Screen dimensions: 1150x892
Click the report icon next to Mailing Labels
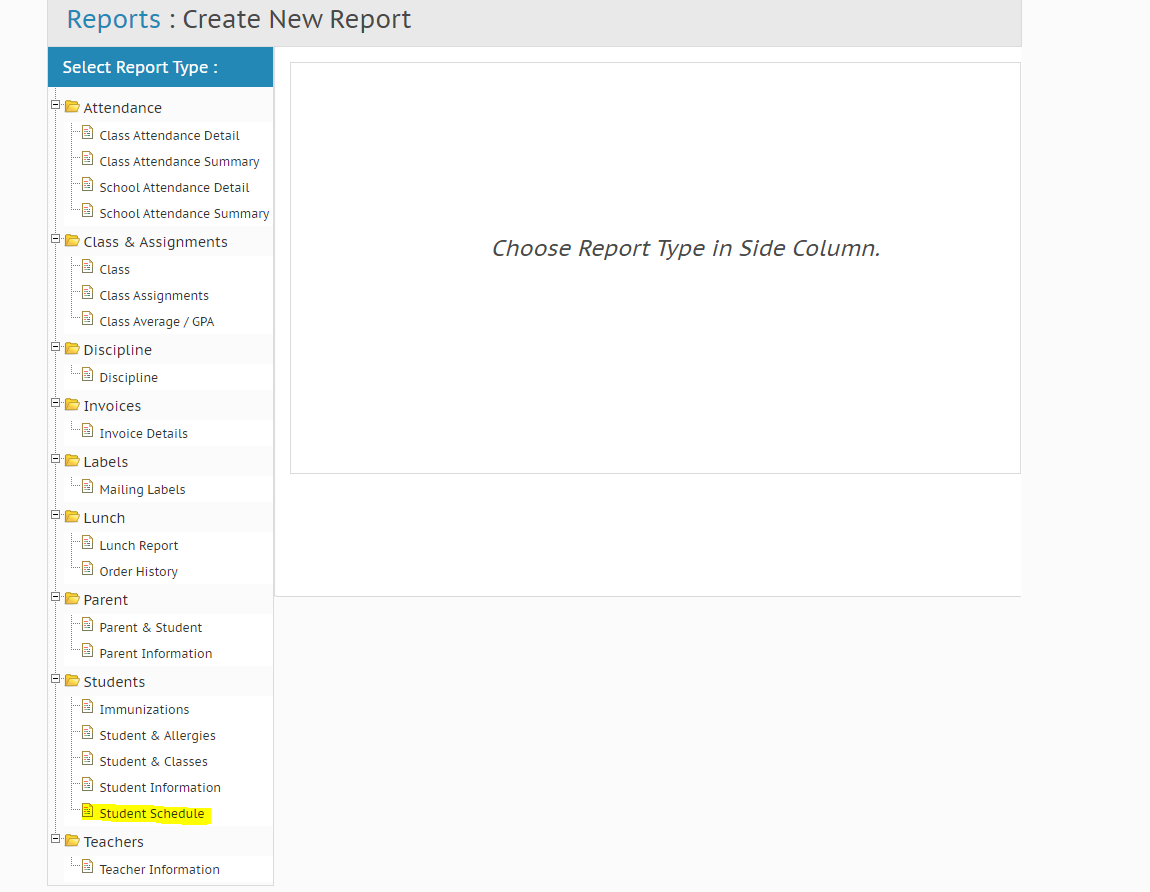(86, 488)
